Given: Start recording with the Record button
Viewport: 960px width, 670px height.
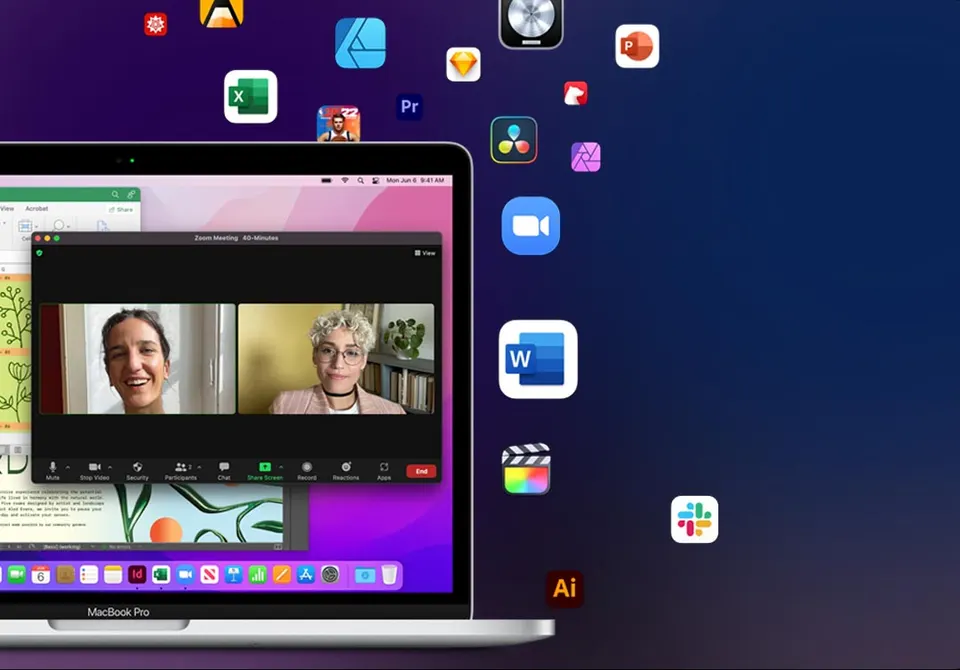Looking at the screenshot, I should [x=307, y=470].
